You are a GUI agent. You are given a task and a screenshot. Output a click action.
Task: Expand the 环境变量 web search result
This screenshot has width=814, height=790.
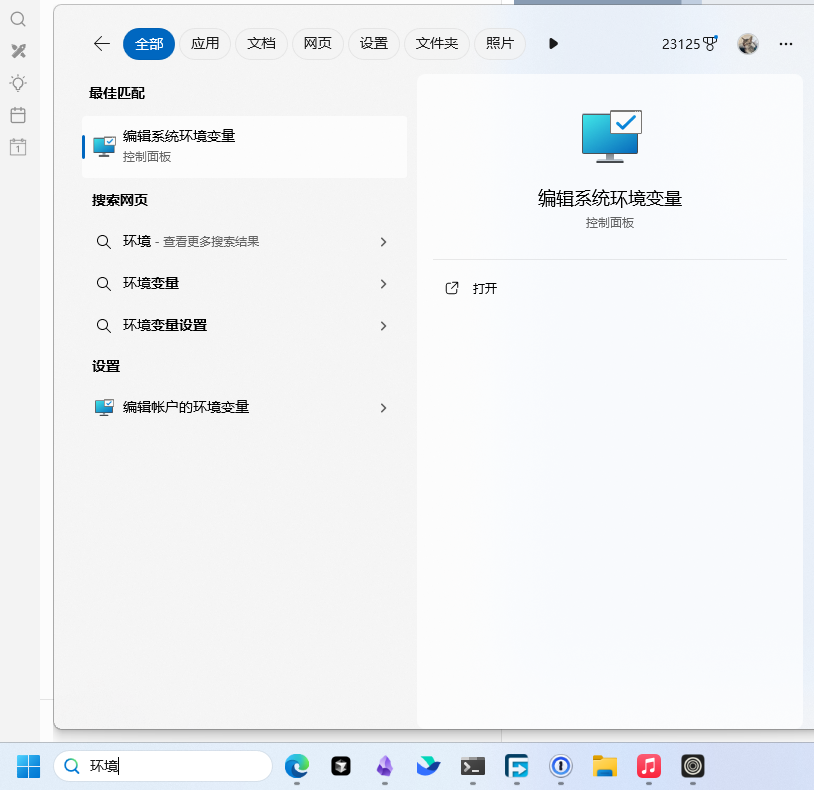pyautogui.click(x=383, y=284)
